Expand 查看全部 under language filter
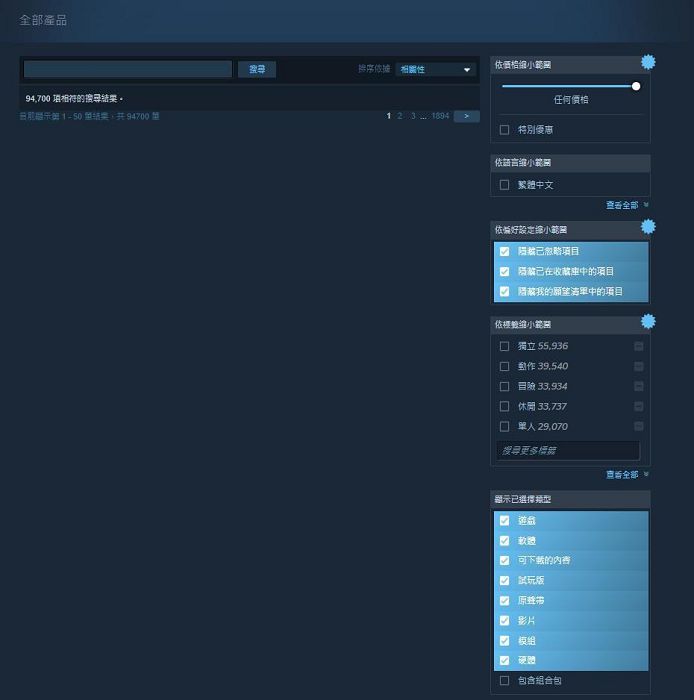The height and width of the screenshot is (700, 694). (627, 205)
